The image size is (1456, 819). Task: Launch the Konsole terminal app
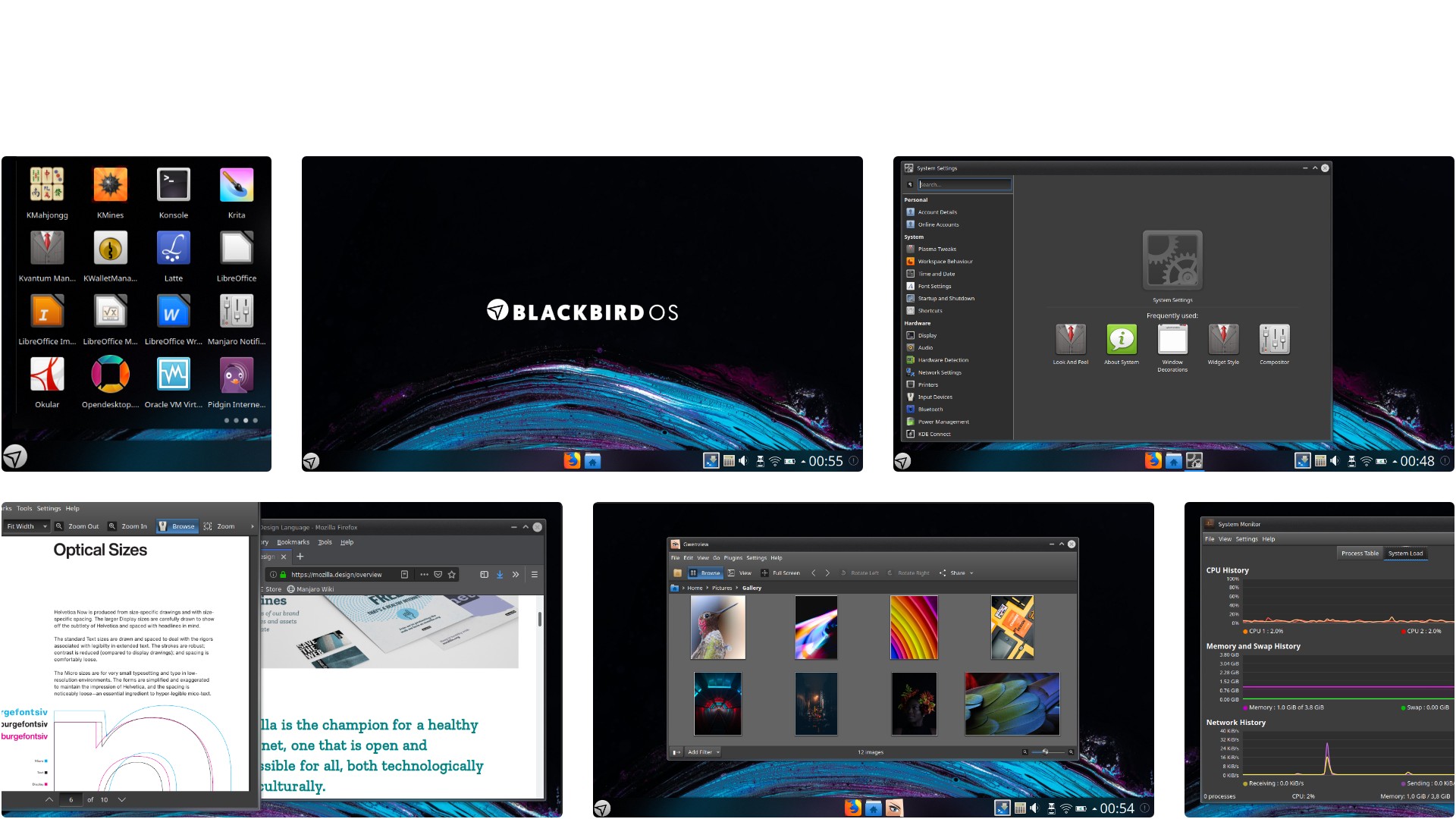pyautogui.click(x=173, y=185)
